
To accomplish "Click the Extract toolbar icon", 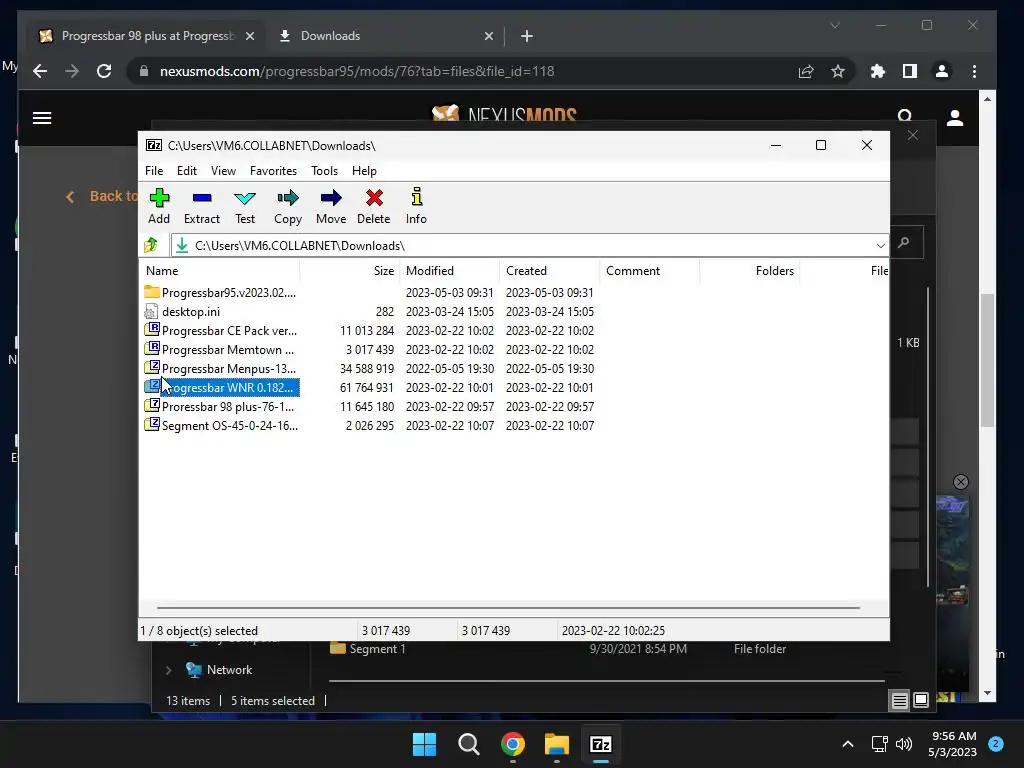I will pos(202,206).
